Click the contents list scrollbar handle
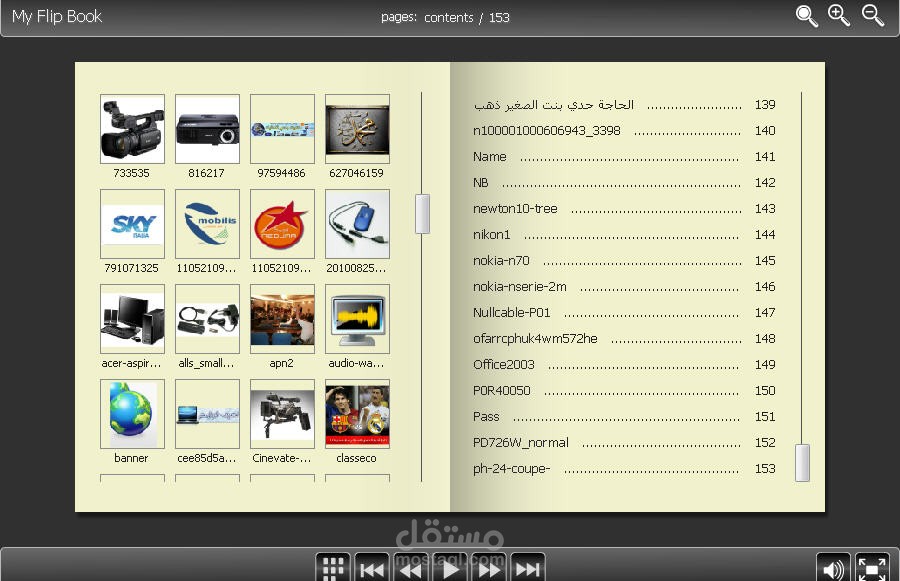 802,463
